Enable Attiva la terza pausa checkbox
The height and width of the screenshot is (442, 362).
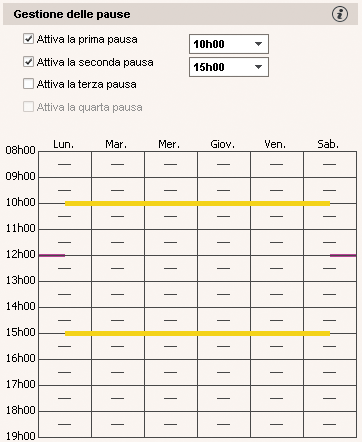tap(28, 84)
